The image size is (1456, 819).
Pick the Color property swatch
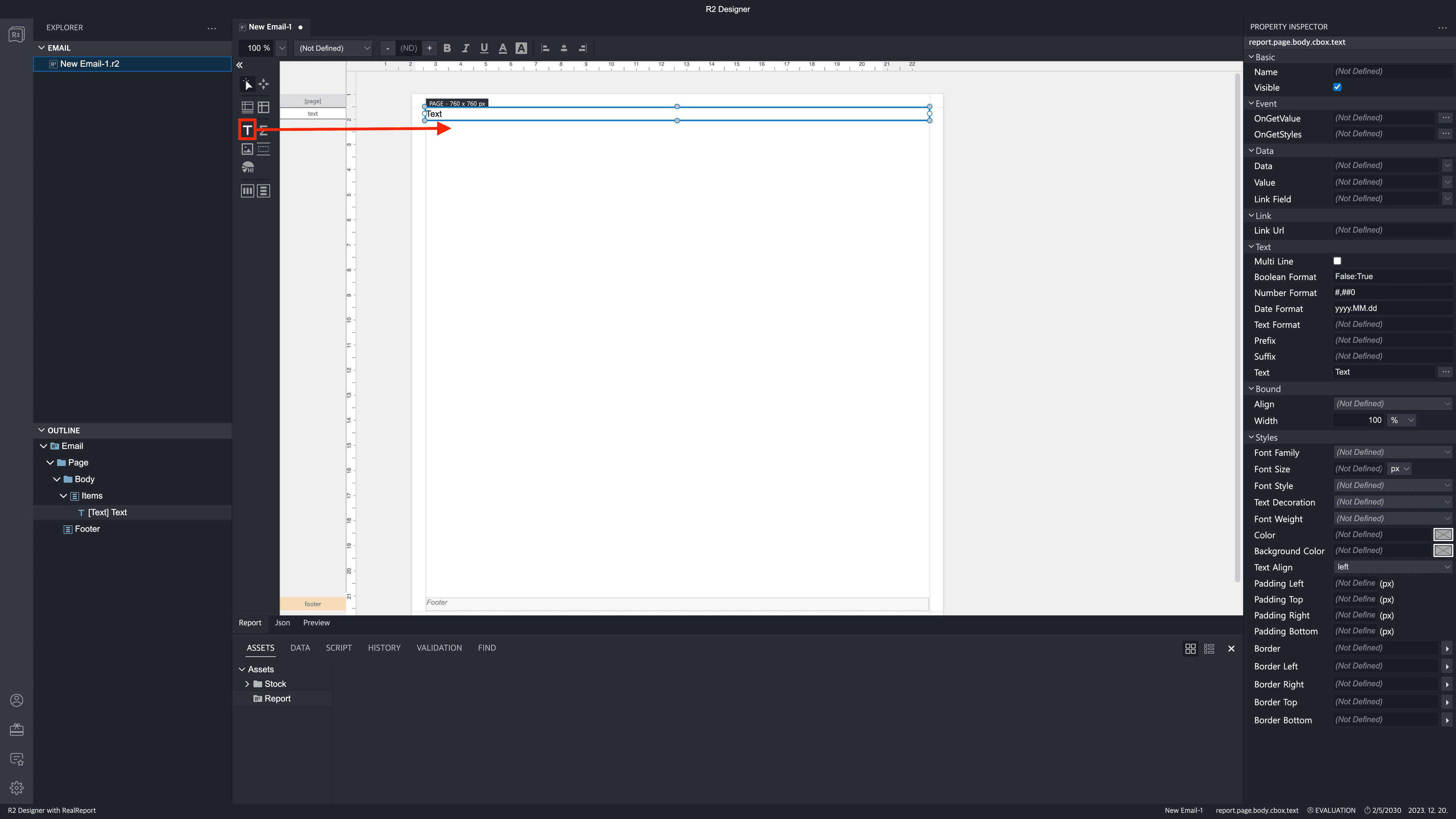[1443, 534]
